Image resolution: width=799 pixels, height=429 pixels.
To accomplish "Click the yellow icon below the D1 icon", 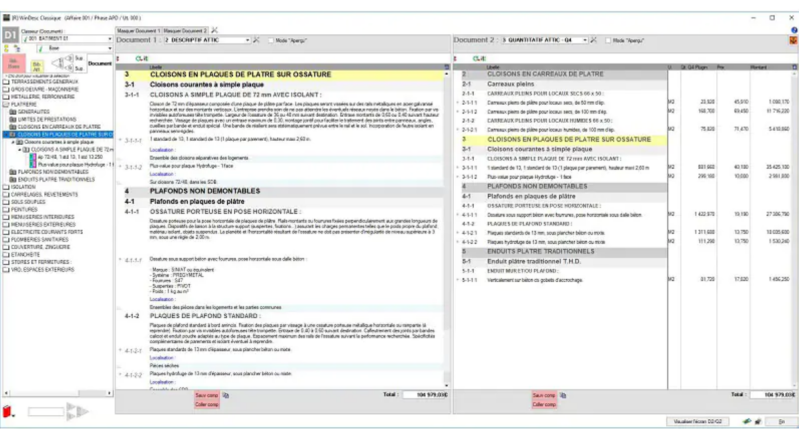I will point(6,48).
